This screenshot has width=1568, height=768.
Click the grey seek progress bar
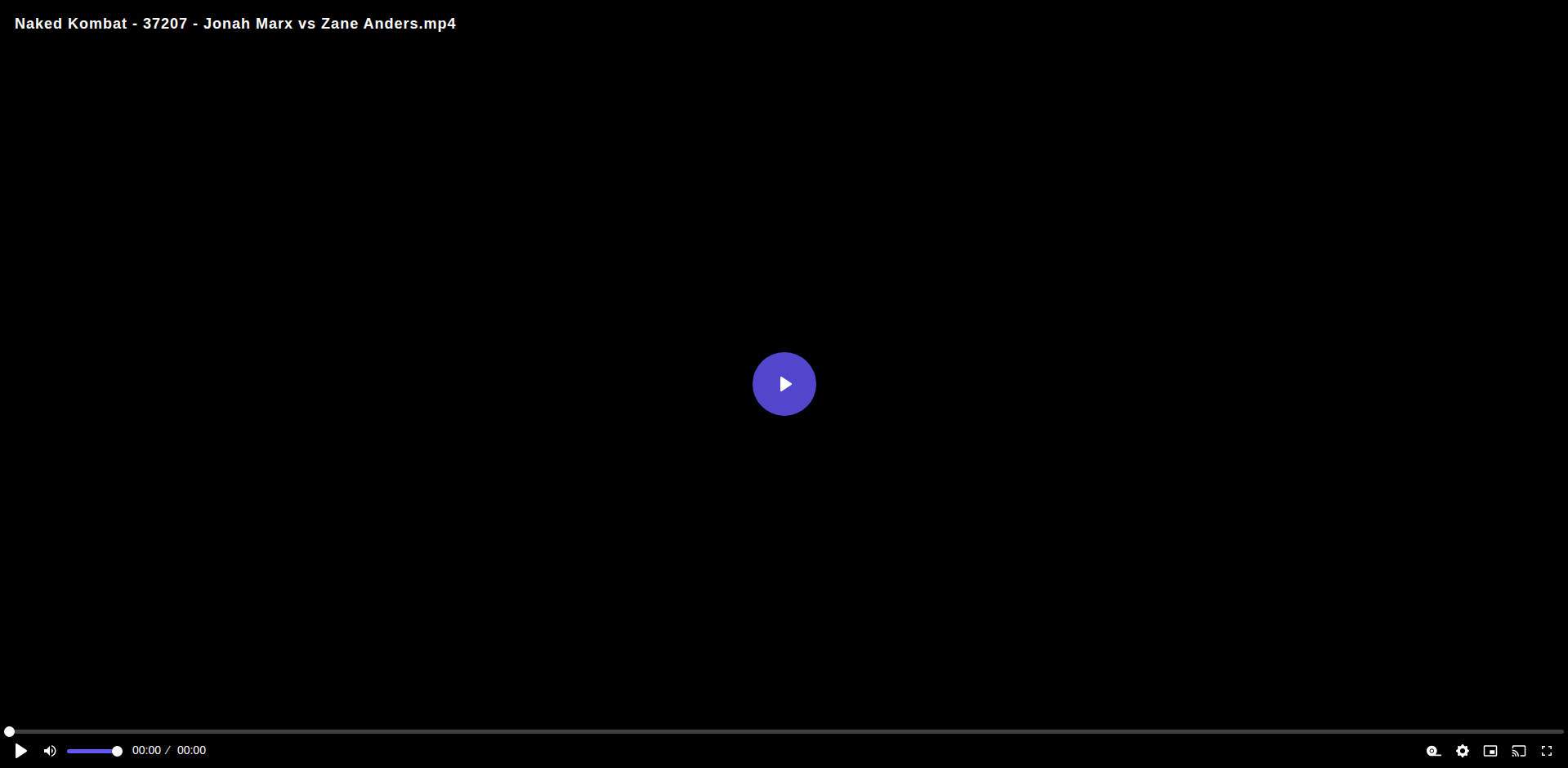point(784,731)
